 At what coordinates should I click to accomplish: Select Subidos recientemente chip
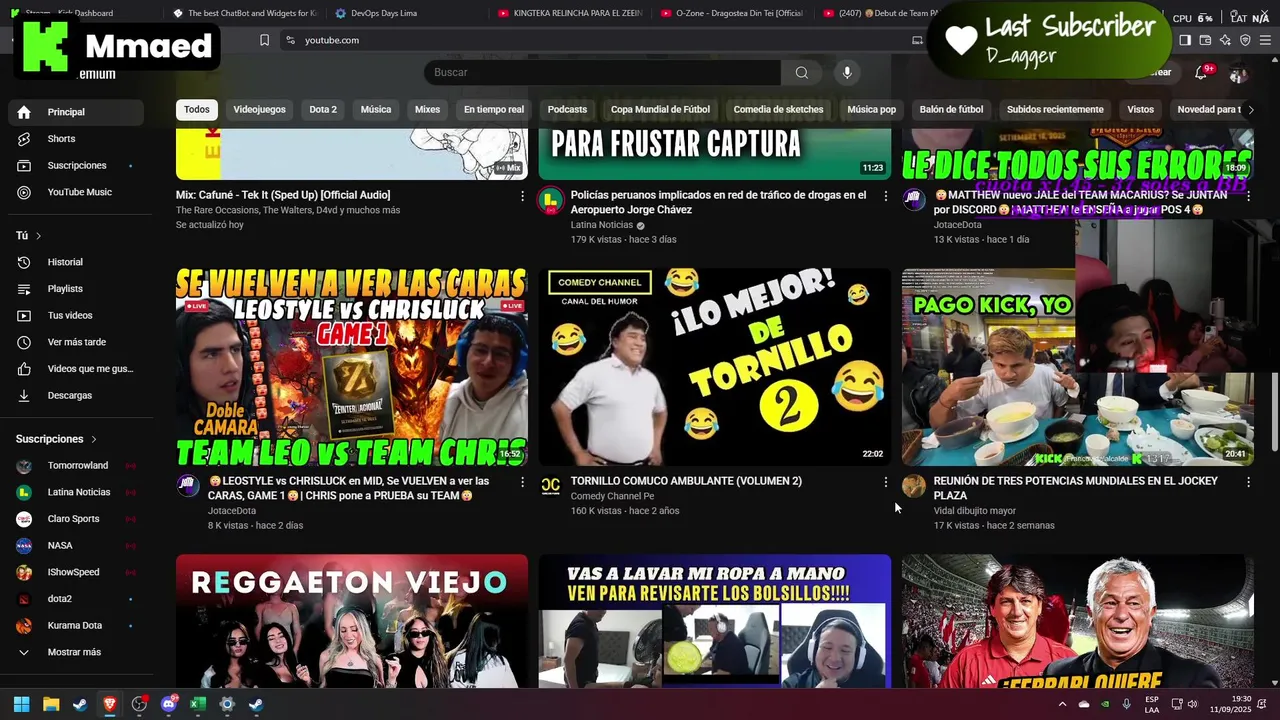pos(1055,110)
